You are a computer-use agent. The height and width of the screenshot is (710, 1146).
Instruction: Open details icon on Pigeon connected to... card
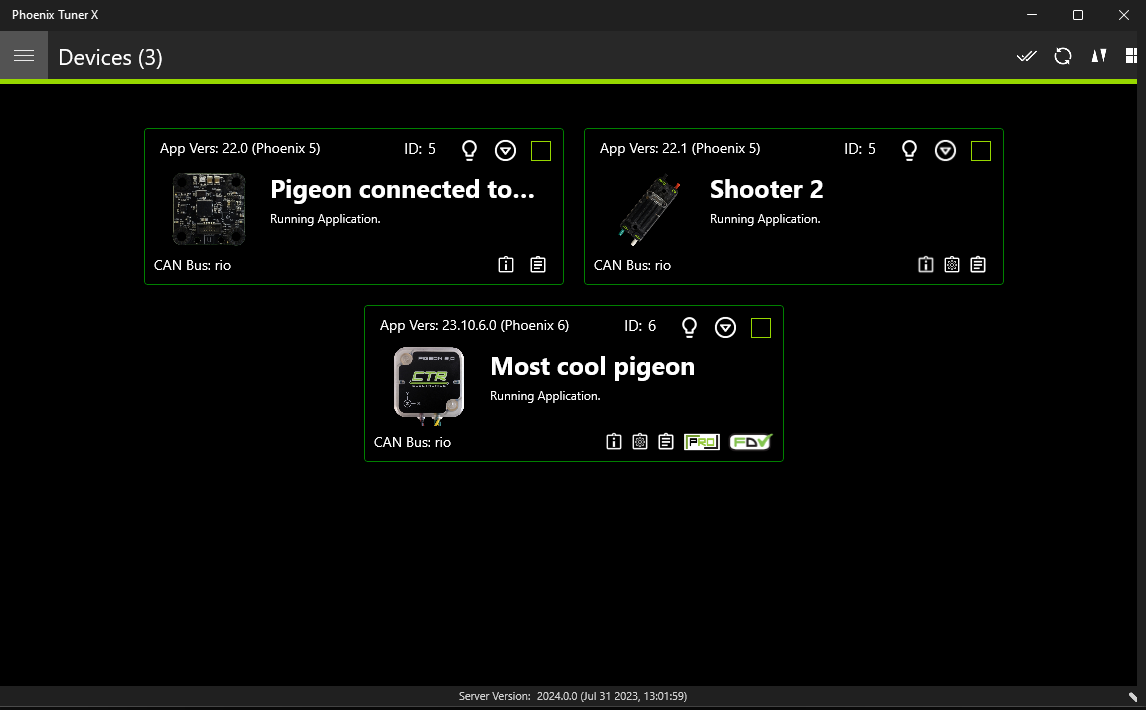click(506, 265)
